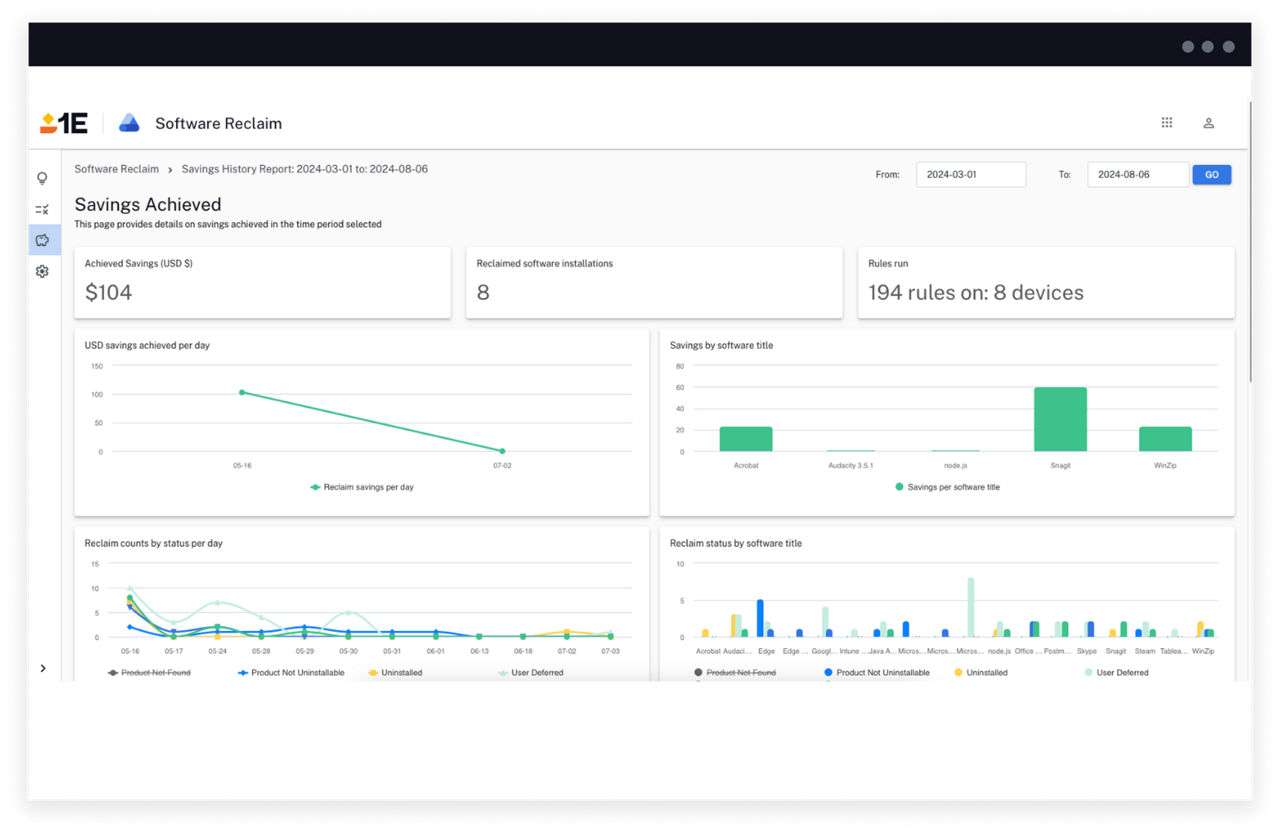Click the Audacity 3.5.1 axis label
The height and width of the screenshot is (835, 1280).
click(x=851, y=465)
